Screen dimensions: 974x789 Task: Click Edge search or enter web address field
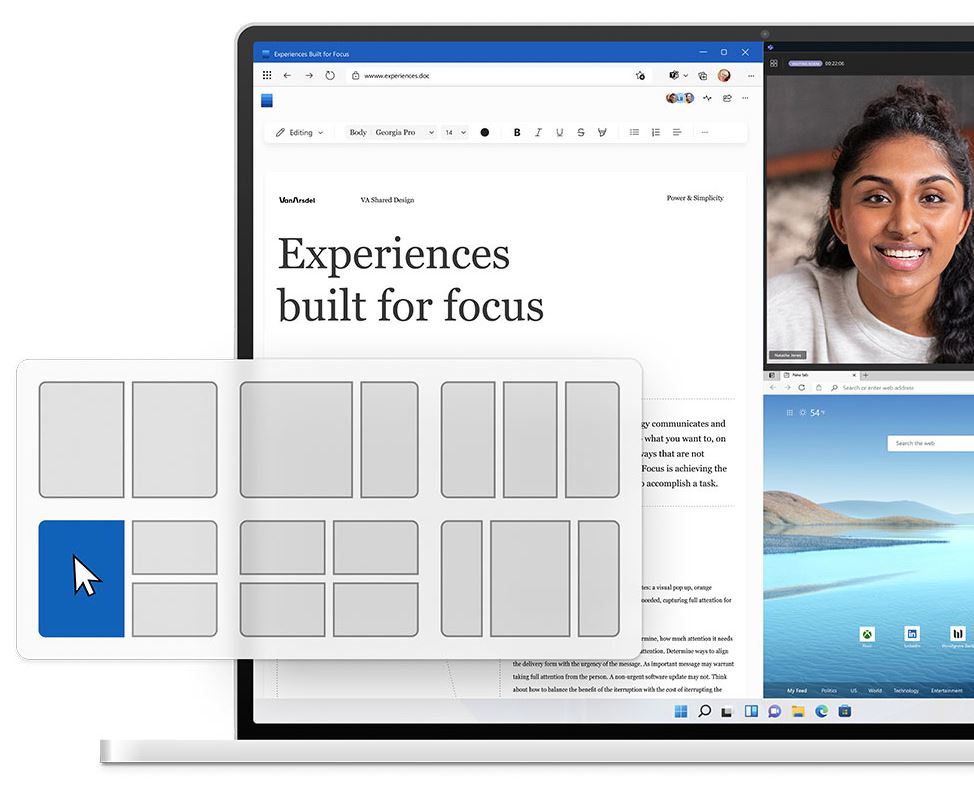pyautogui.click(x=901, y=388)
